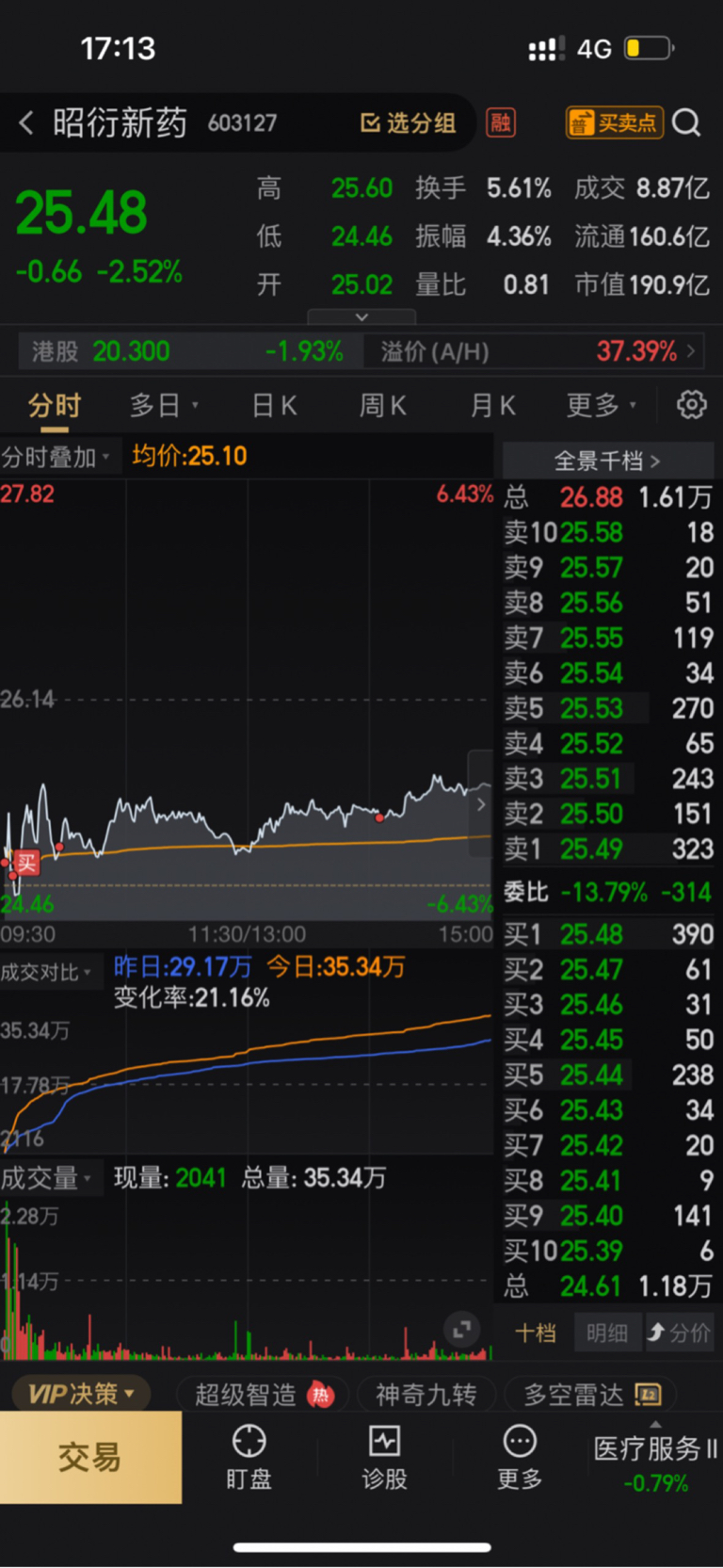This screenshot has height=1568, width=723.
Task: Select the 分时 tab
Action: 55,406
